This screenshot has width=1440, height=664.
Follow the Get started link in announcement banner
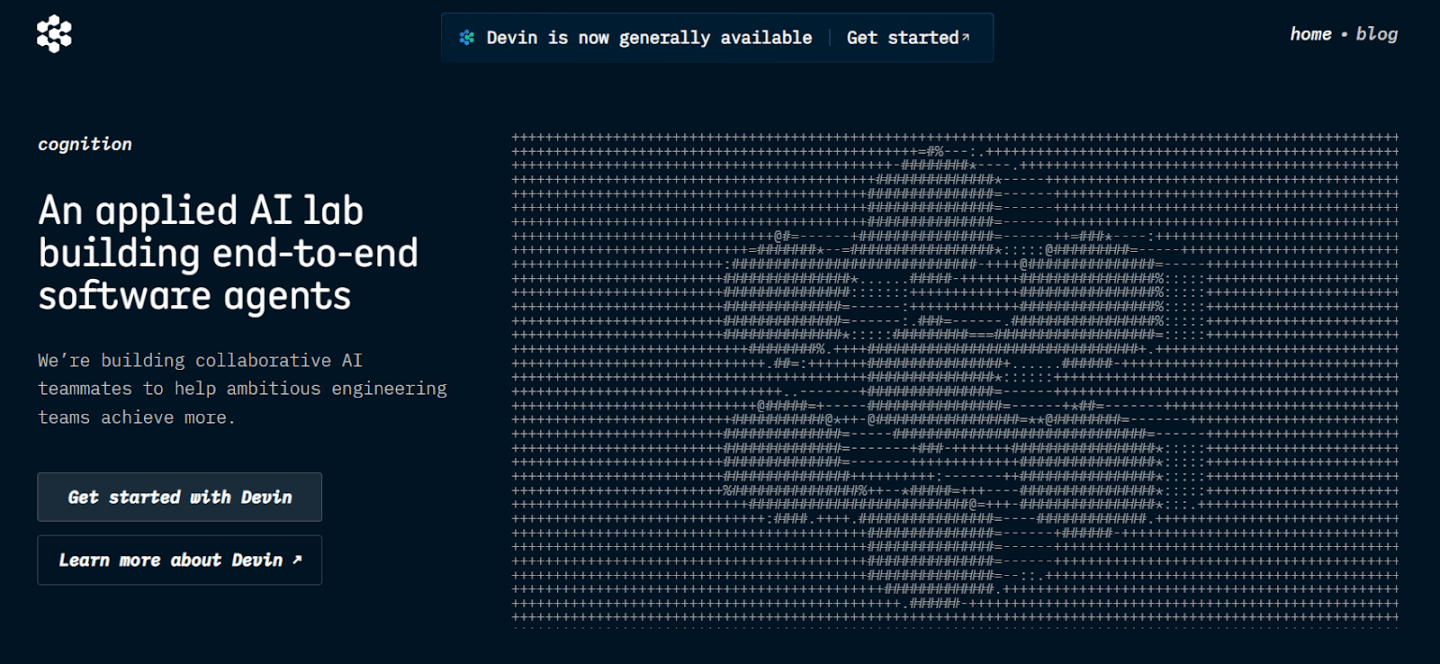tap(902, 38)
